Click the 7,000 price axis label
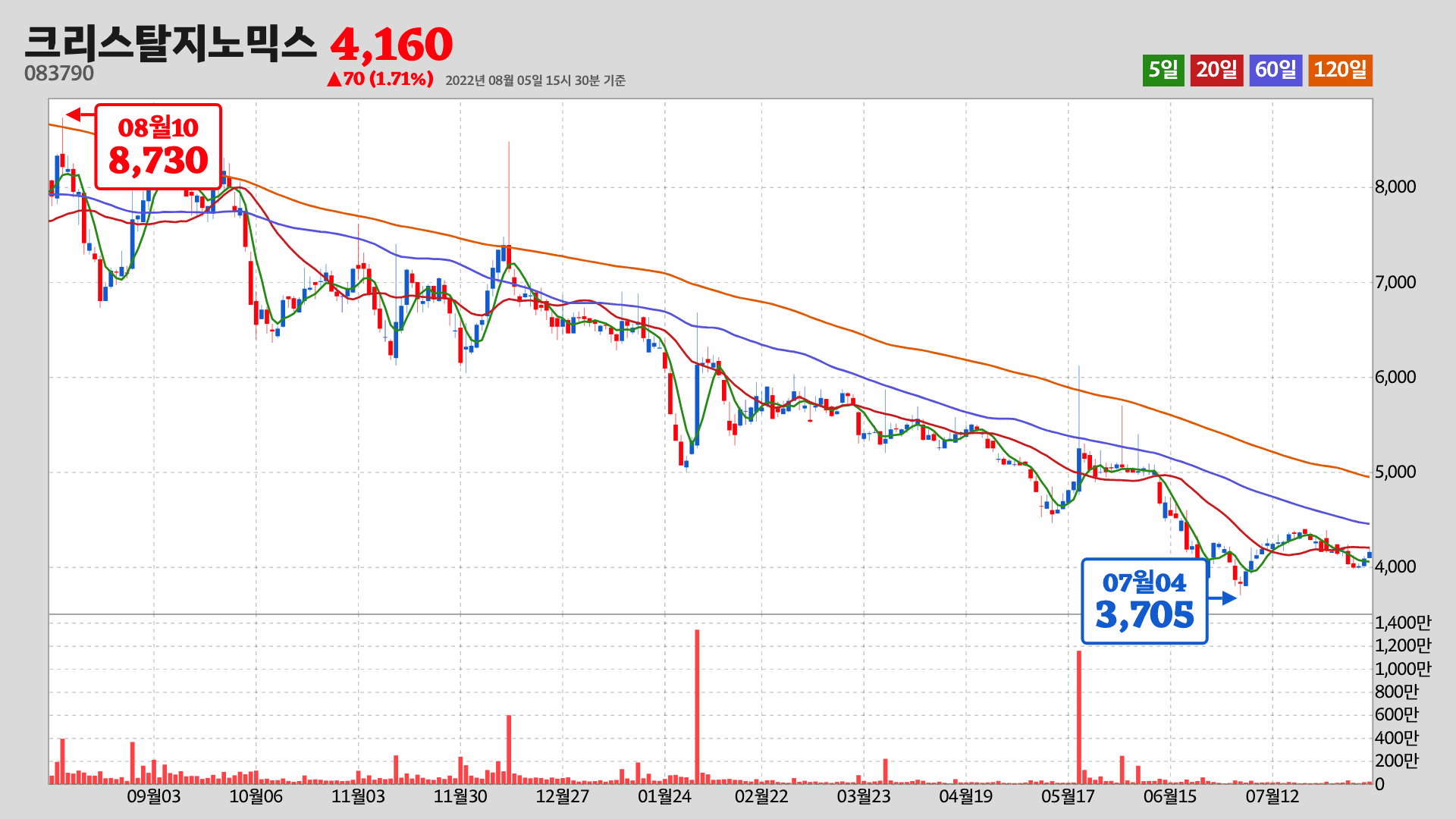1456x819 pixels. [x=1395, y=283]
